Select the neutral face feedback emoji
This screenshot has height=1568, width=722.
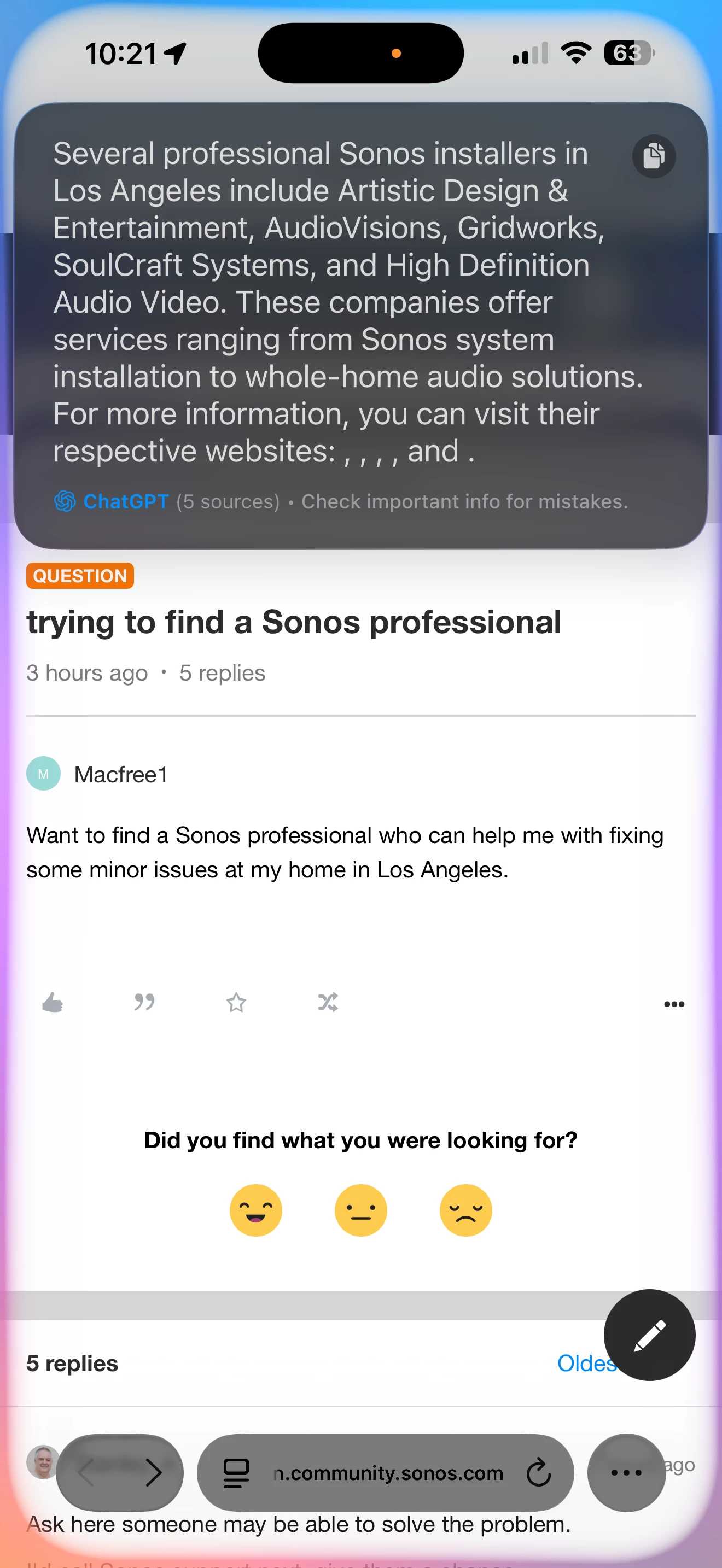(361, 1210)
